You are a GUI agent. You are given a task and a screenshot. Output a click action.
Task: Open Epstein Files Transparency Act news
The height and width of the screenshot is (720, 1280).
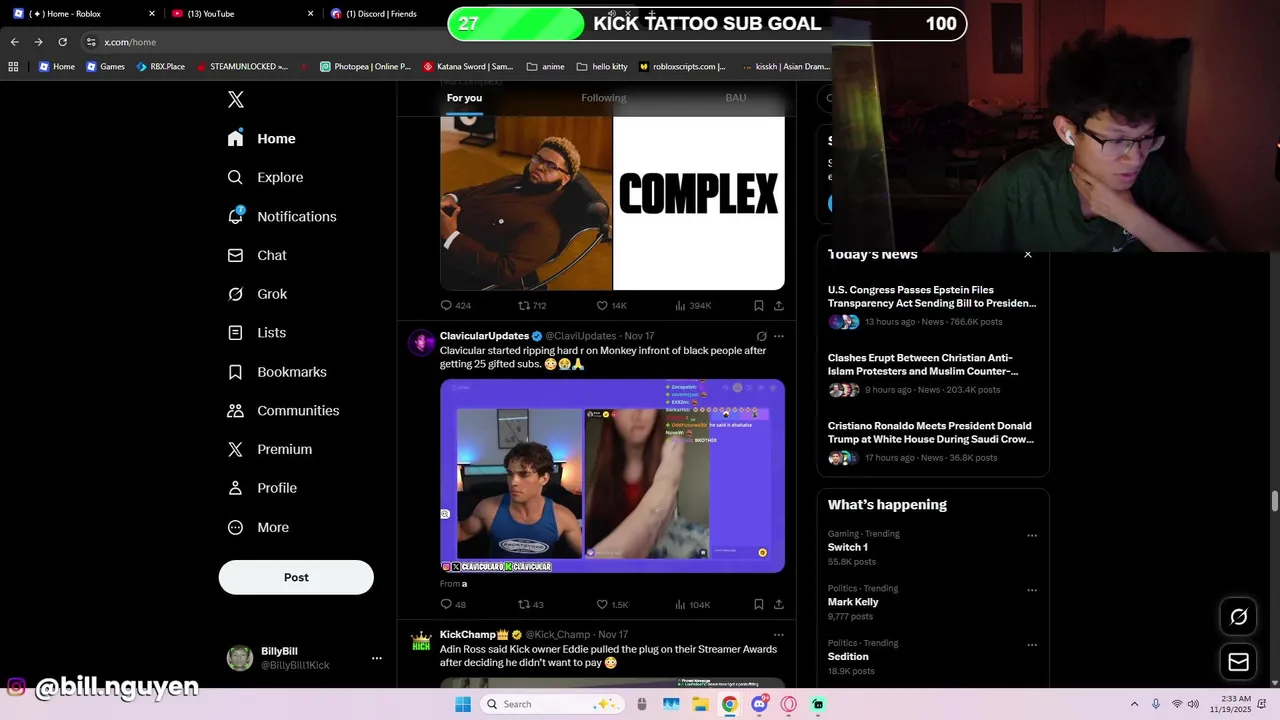click(x=932, y=296)
